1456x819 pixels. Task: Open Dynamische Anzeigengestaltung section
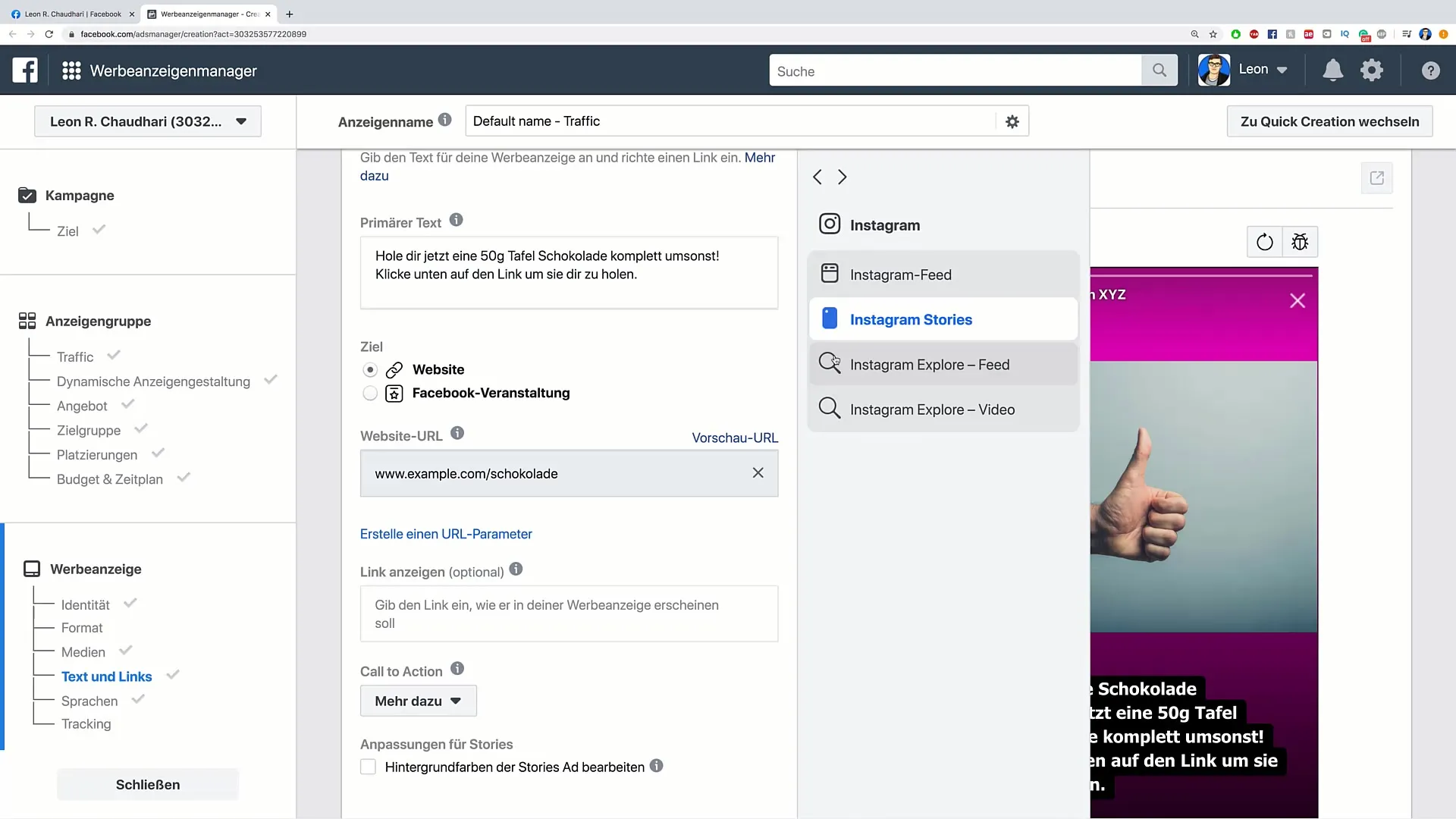(x=153, y=381)
